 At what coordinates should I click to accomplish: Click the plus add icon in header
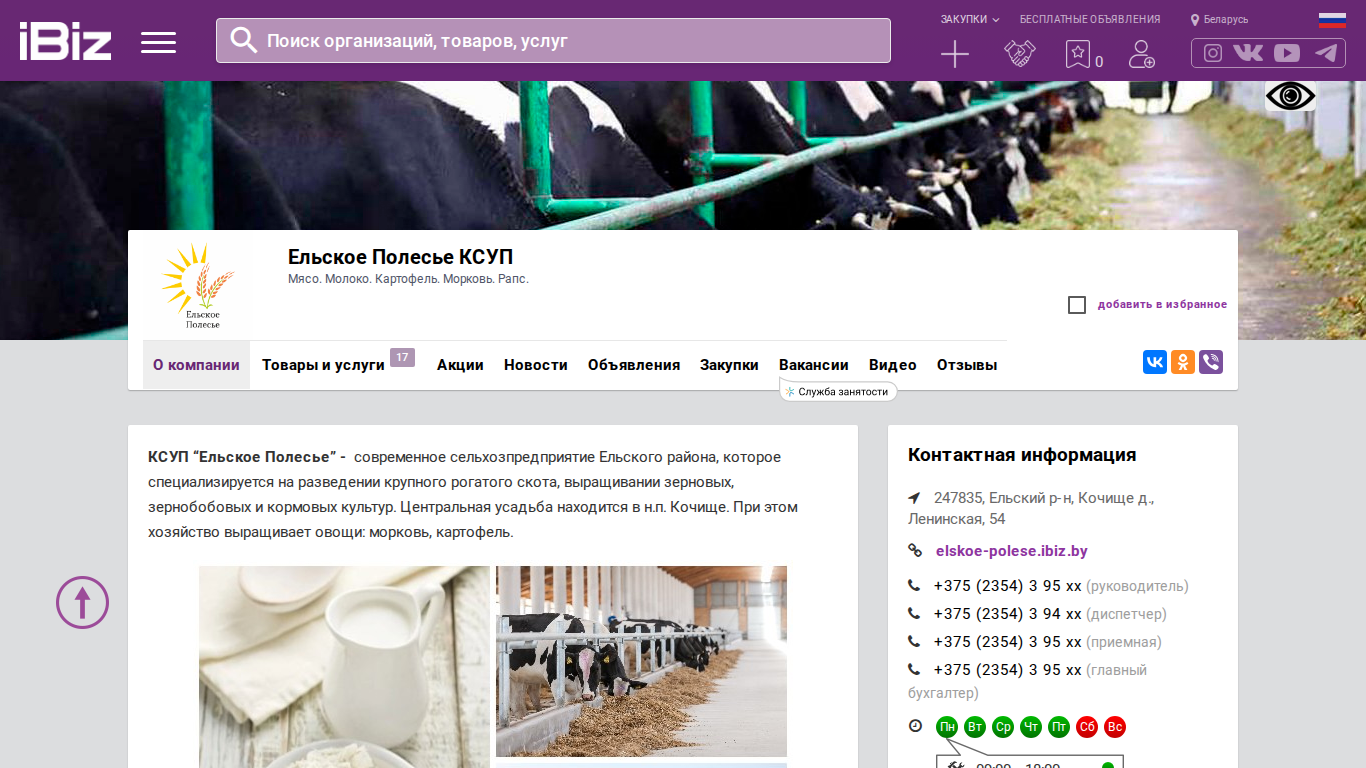(x=955, y=54)
